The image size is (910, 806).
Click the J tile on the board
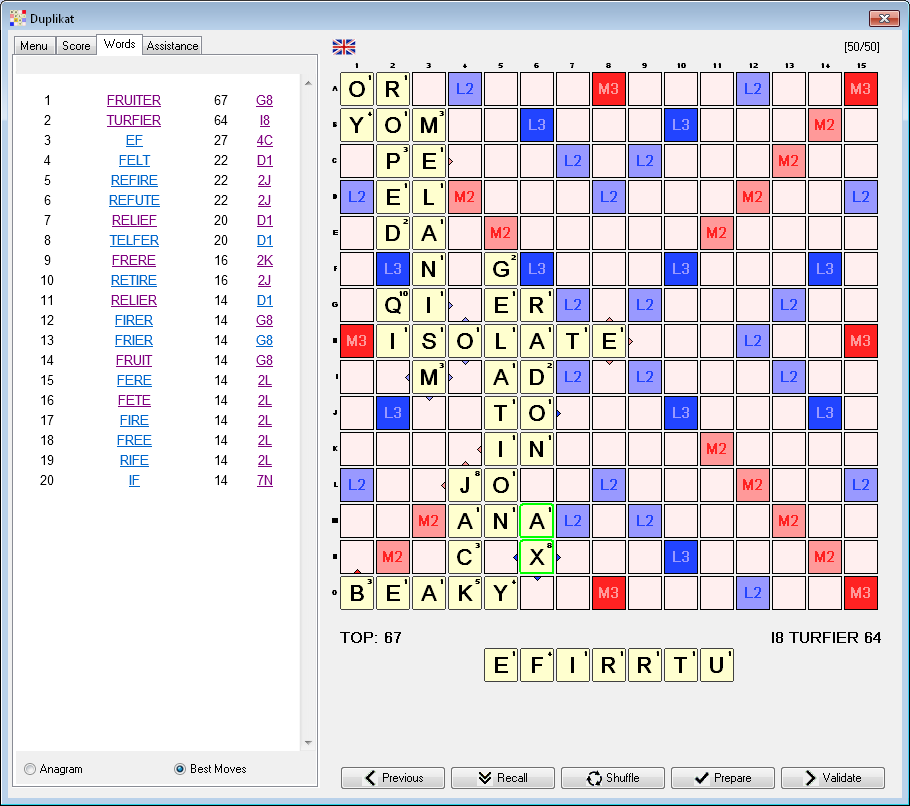coord(465,485)
